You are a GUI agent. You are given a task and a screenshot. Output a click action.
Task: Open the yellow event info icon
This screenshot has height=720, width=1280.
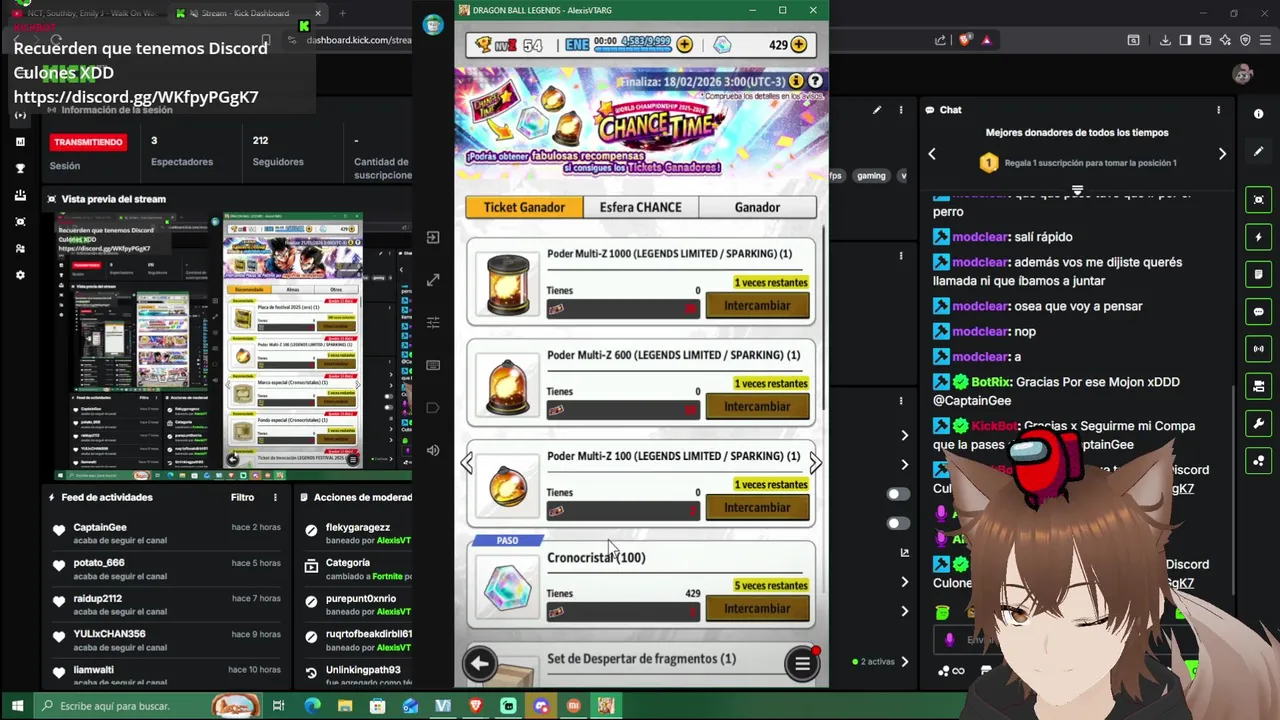[x=796, y=81]
